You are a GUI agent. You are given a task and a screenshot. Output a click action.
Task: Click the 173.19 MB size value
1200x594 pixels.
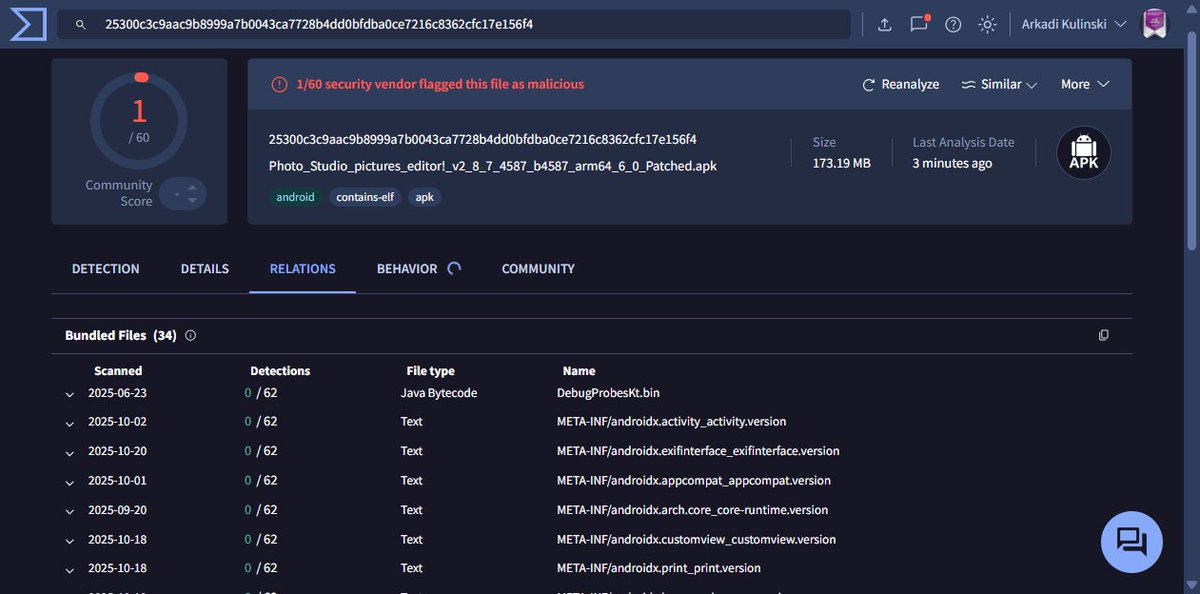842,163
